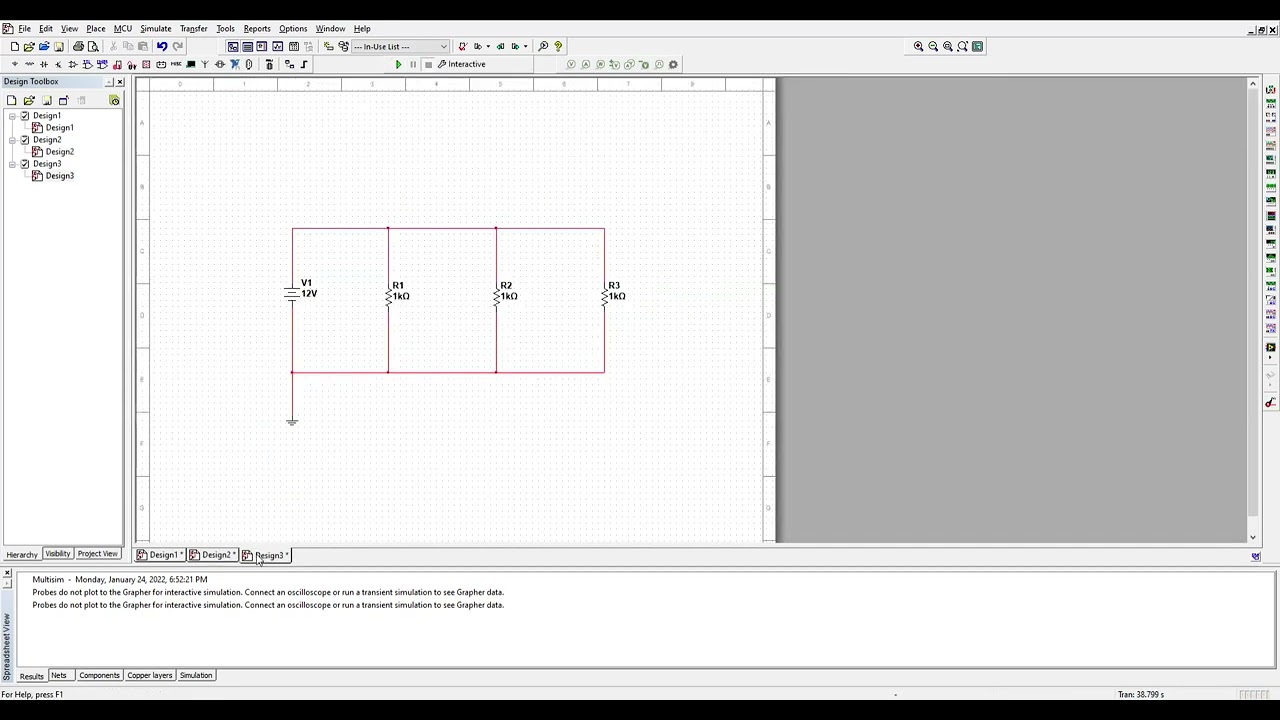Open the Simulation spreadsheet tab

(196, 675)
